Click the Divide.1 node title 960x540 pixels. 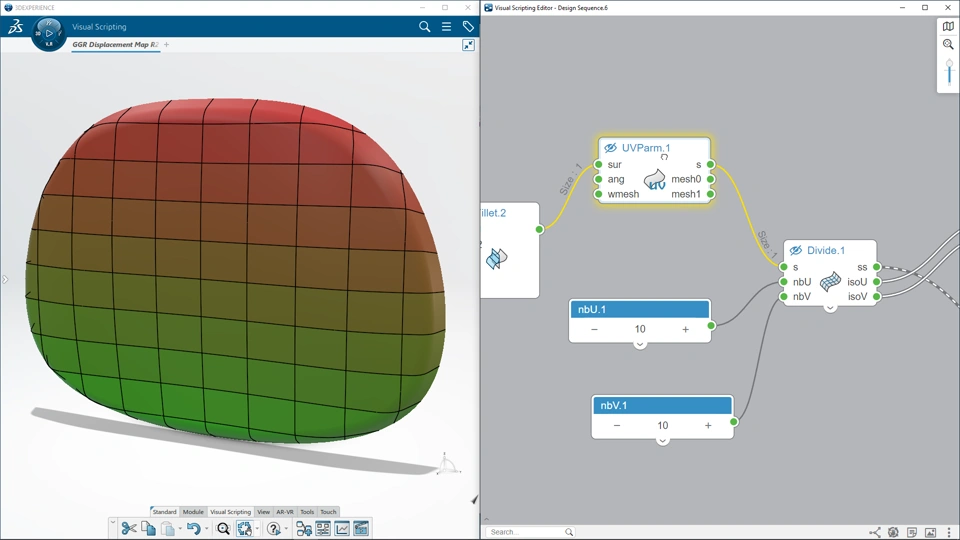[826, 250]
